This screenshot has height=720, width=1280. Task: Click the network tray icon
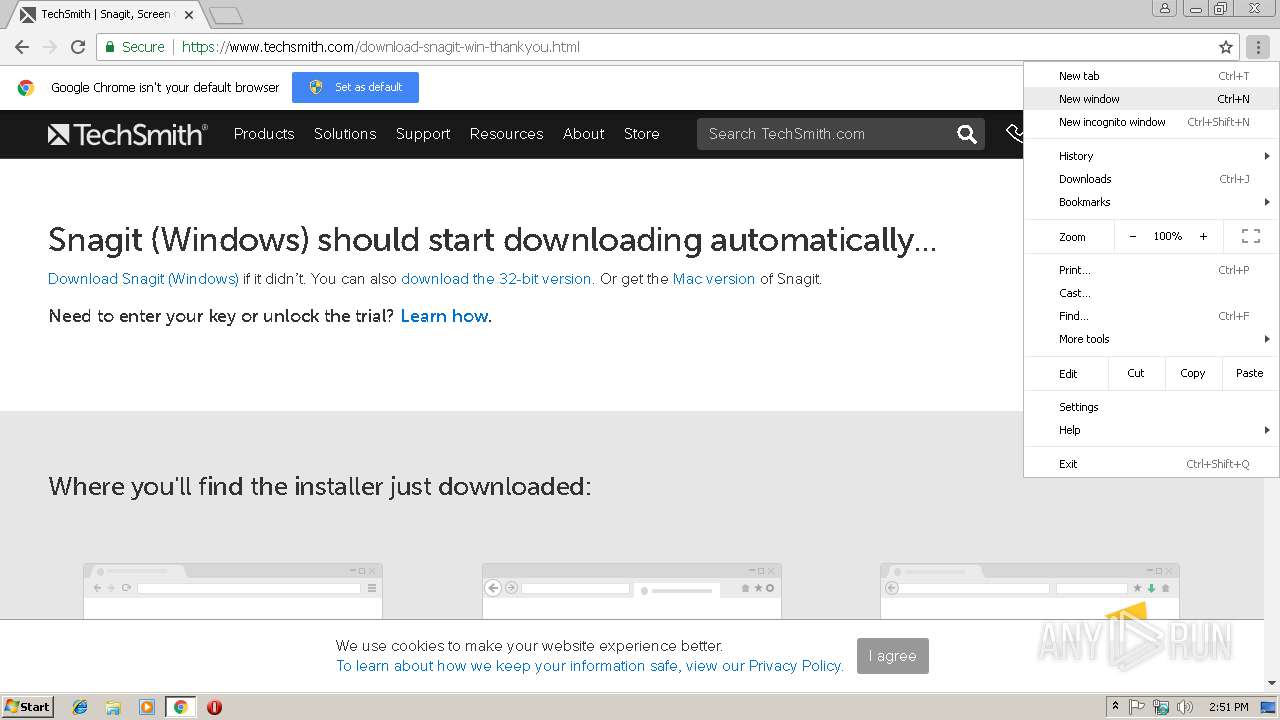pos(1161,707)
